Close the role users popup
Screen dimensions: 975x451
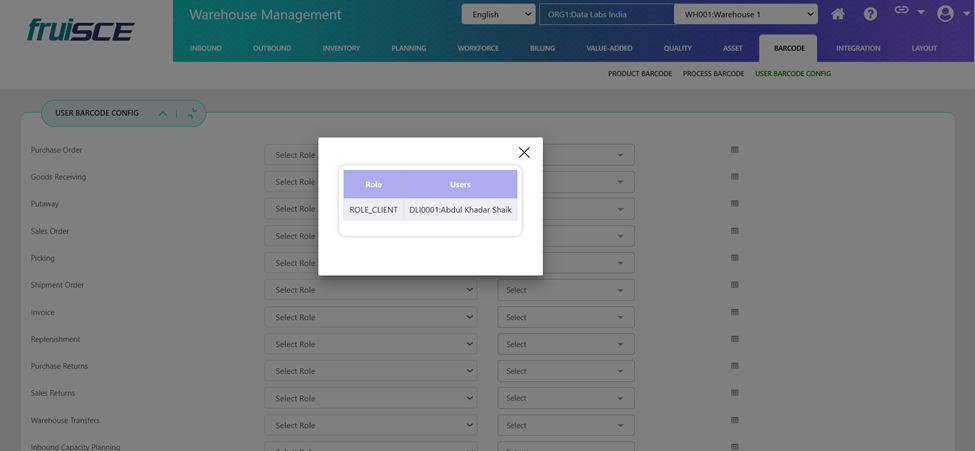coord(524,153)
